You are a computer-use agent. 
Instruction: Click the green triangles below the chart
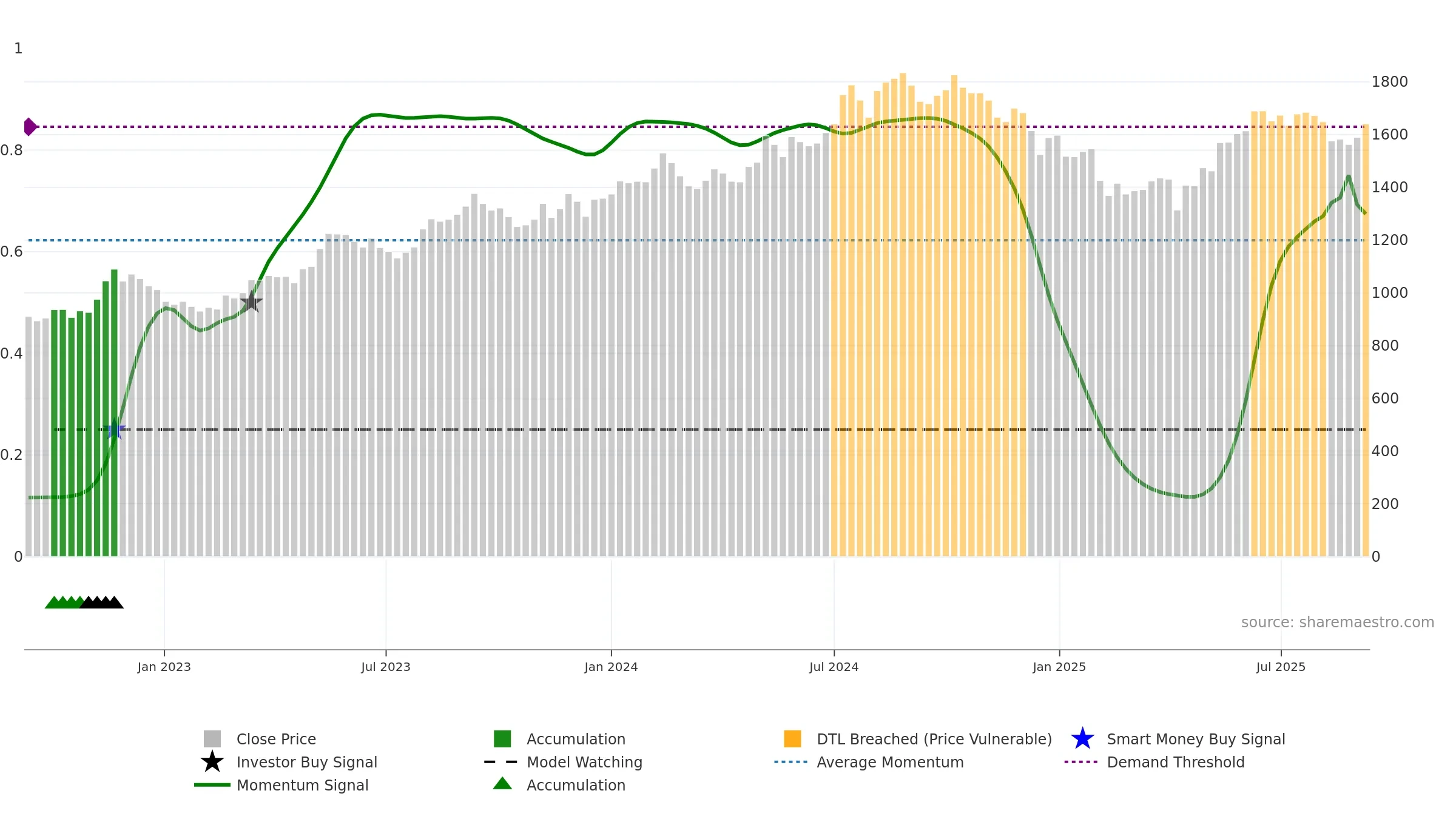(x=63, y=602)
